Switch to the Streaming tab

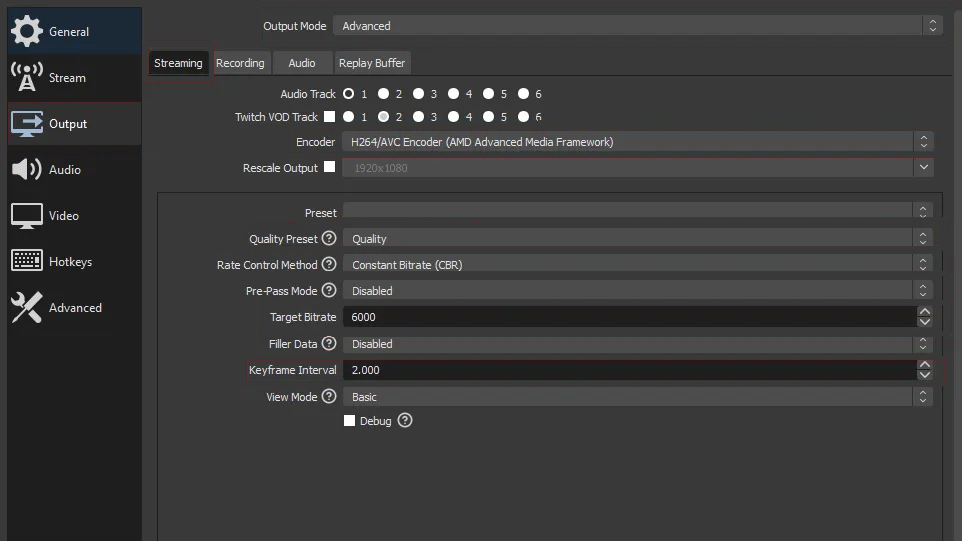tap(178, 63)
